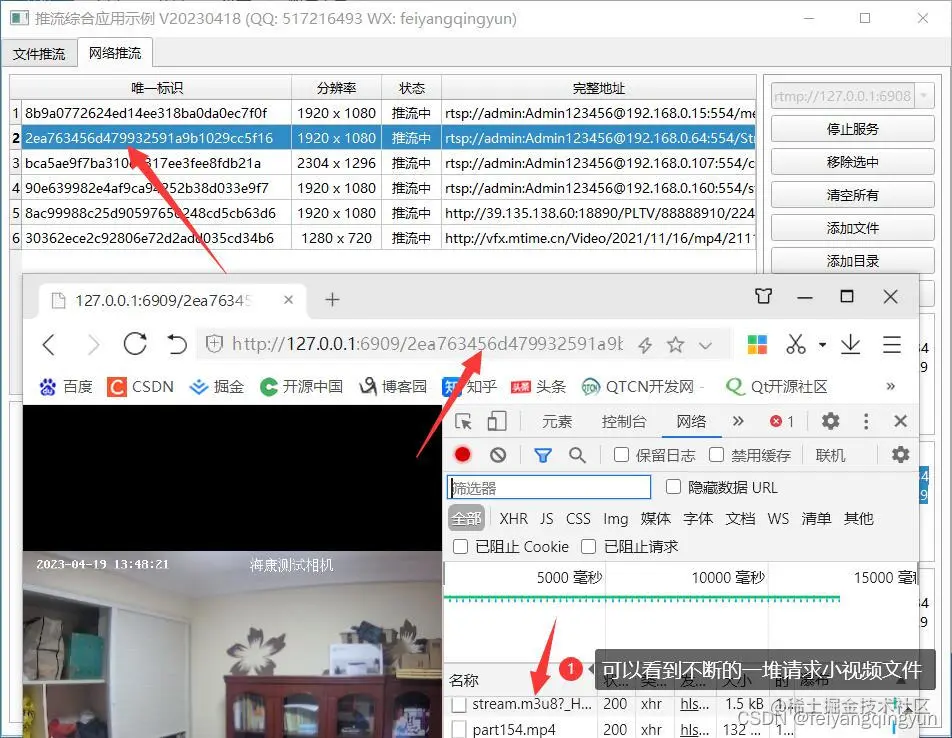
Task: Clear the network log with the ban icon
Action: [x=499, y=454]
